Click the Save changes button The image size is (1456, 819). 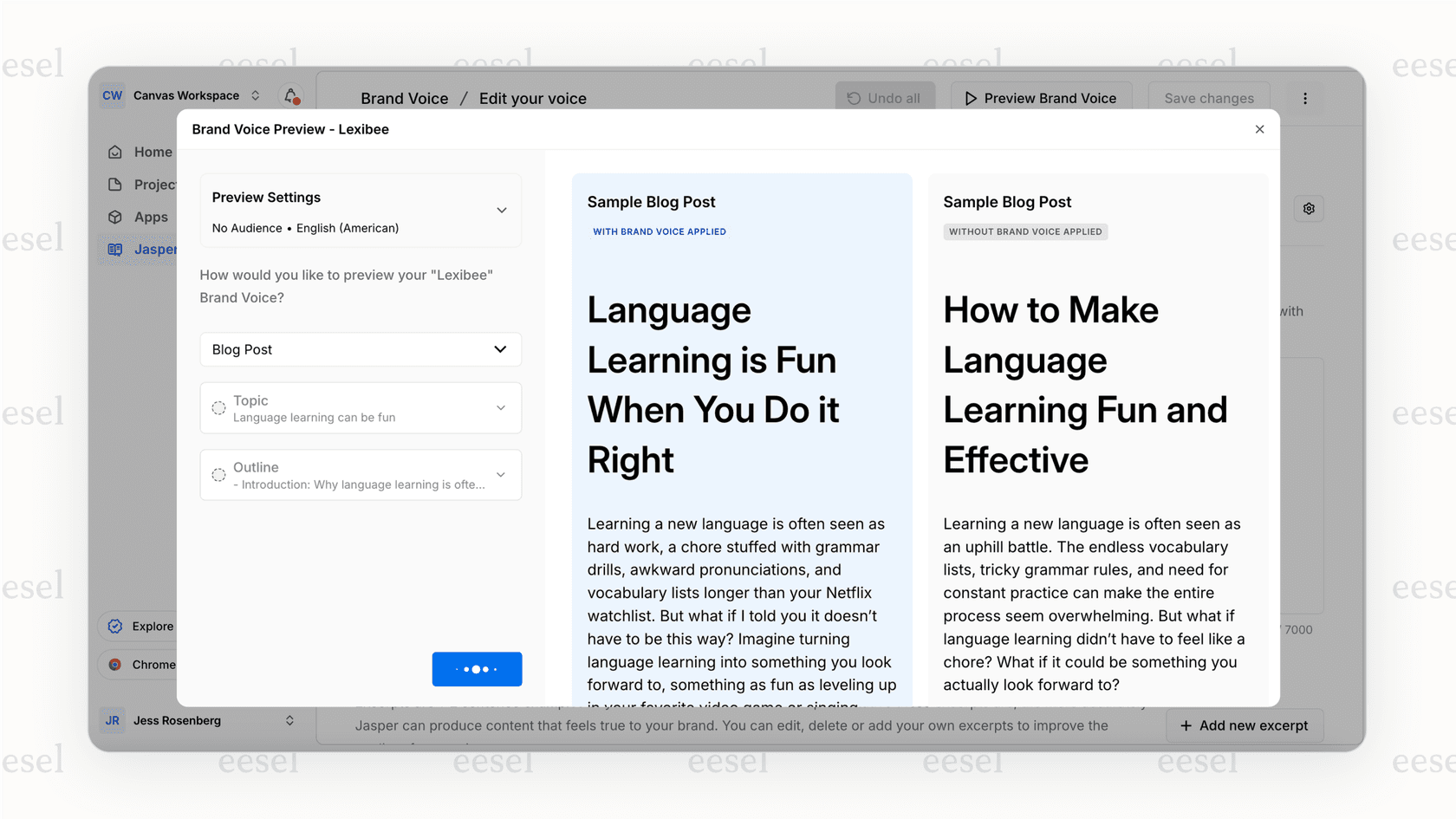click(1209, 98)
